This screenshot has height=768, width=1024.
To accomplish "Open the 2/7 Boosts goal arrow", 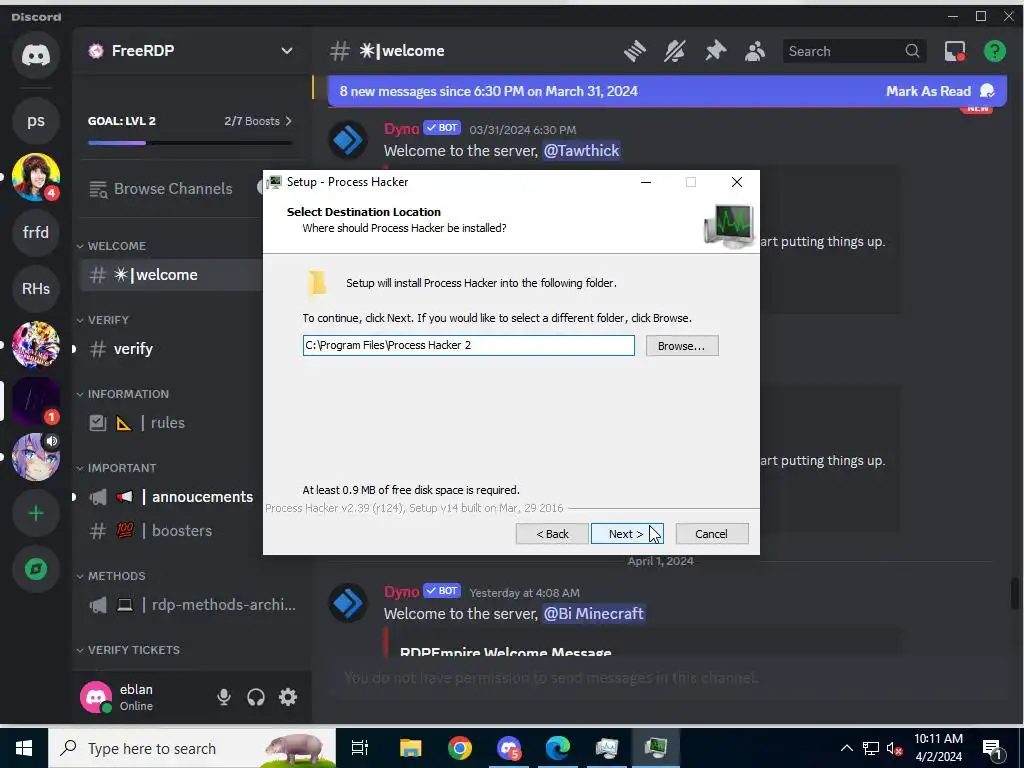I will coord(288,121).
